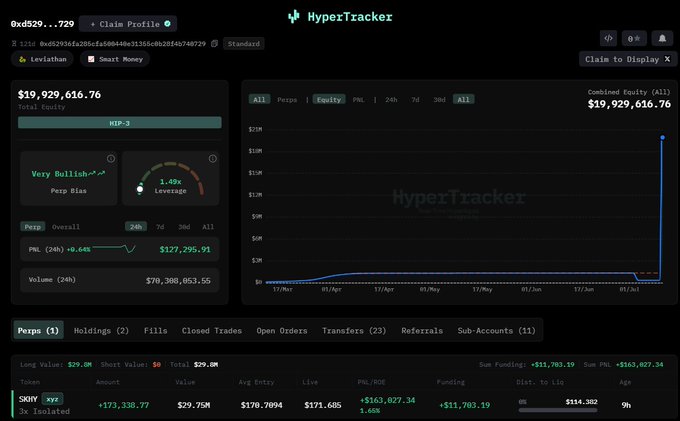Click the Claim Profile button
The image size is (680, 421).
pyautogui.click(x=128, y=24)
